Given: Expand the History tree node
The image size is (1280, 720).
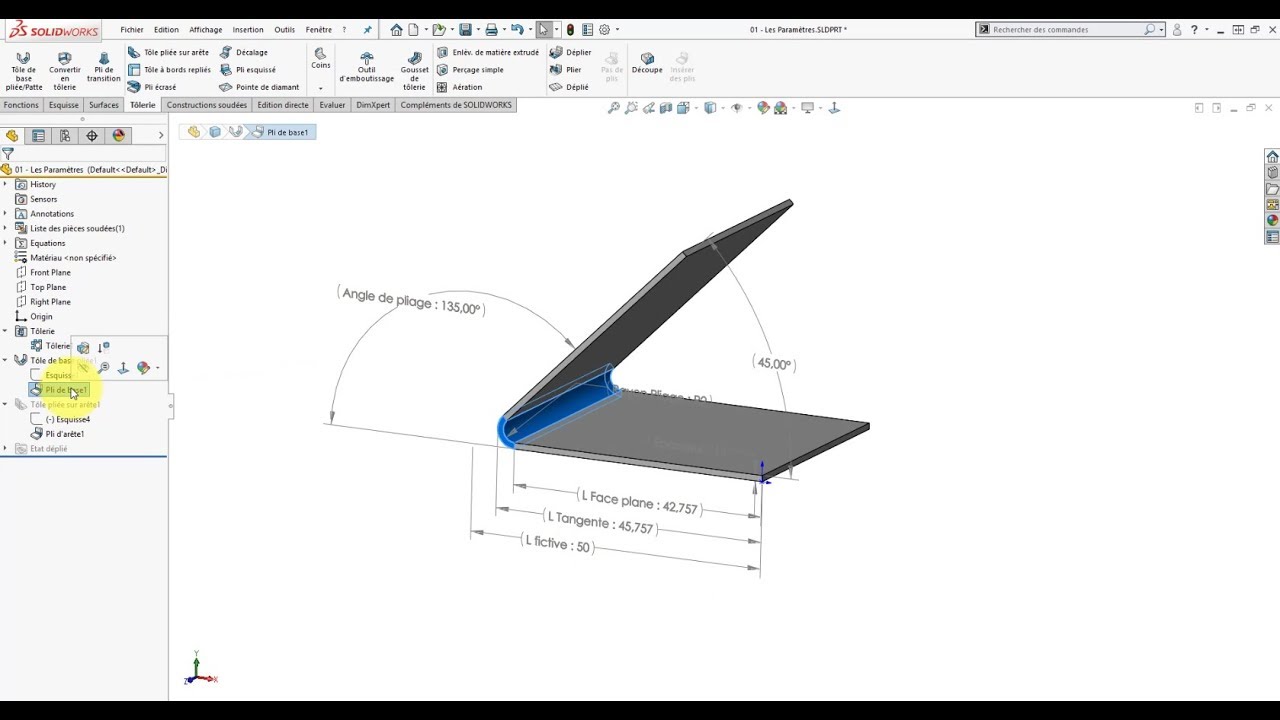Looking at the screenshot, I should click(5, 184).
